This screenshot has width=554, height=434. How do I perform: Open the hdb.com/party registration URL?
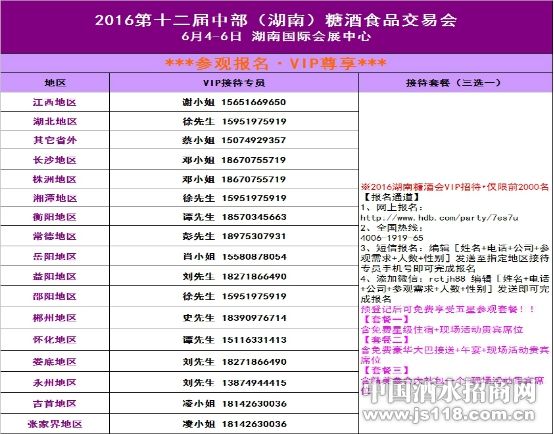[x=439, y=218]
